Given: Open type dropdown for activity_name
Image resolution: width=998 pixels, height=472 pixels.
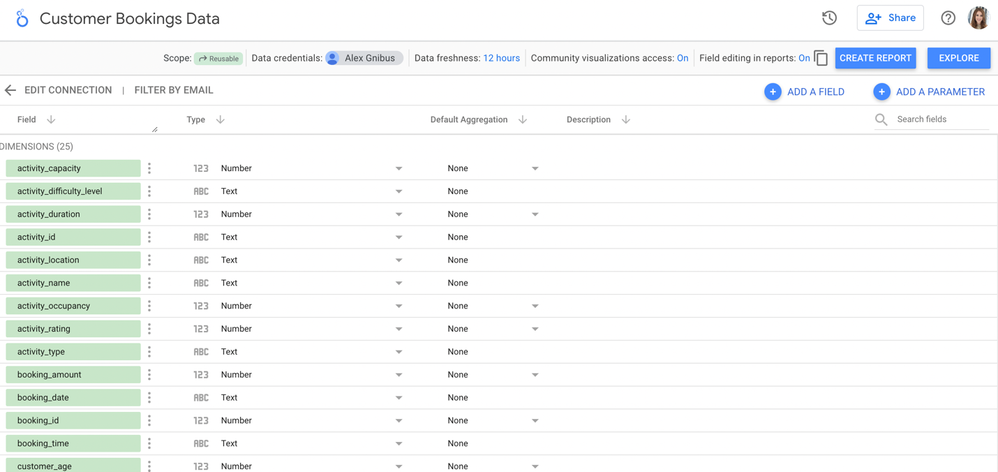Looking at the screenshot, I should coord(398,283).
